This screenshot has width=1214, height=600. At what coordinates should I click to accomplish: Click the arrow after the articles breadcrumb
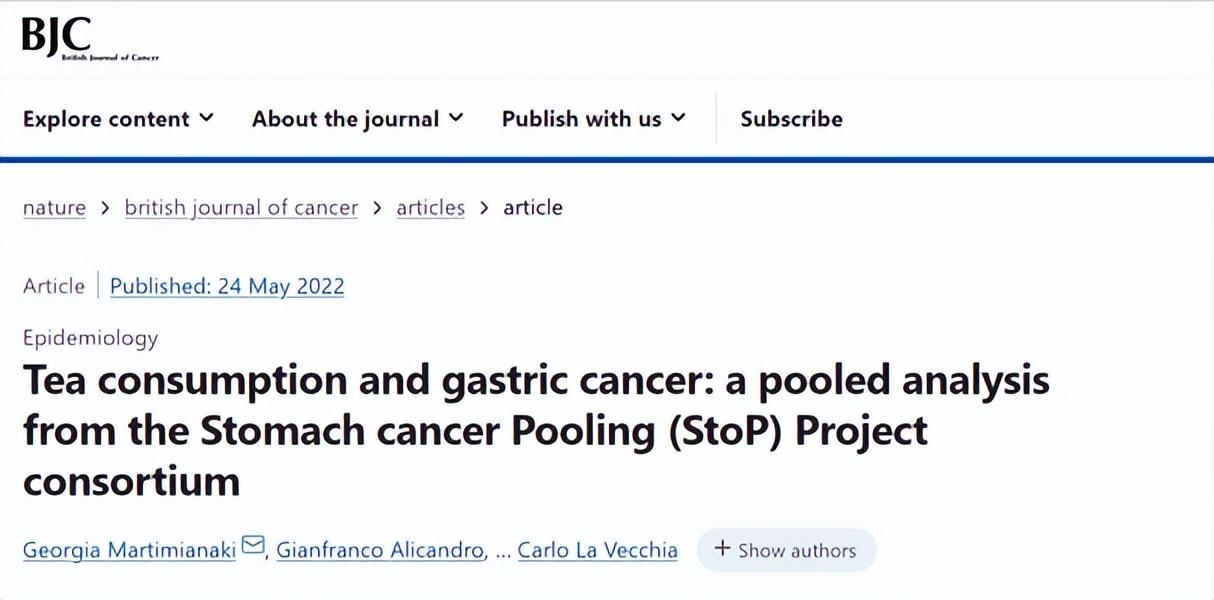[x=484, y=208]
